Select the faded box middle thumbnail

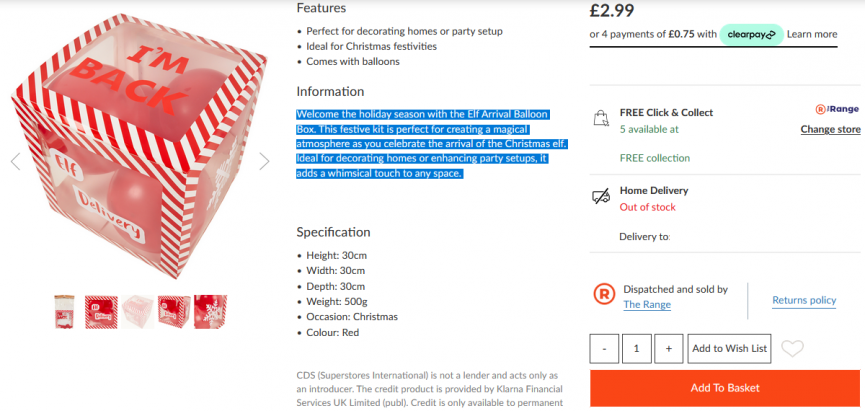coord(137,311)
